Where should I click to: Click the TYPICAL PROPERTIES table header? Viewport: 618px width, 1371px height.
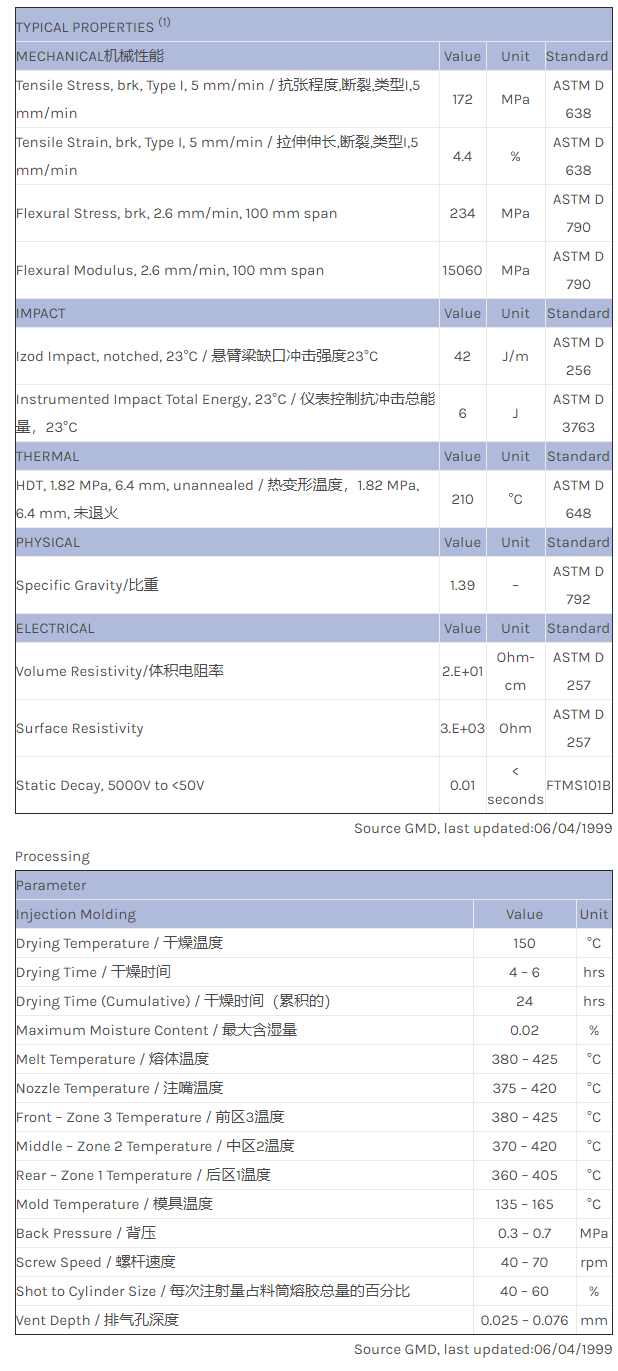point(85,27)
